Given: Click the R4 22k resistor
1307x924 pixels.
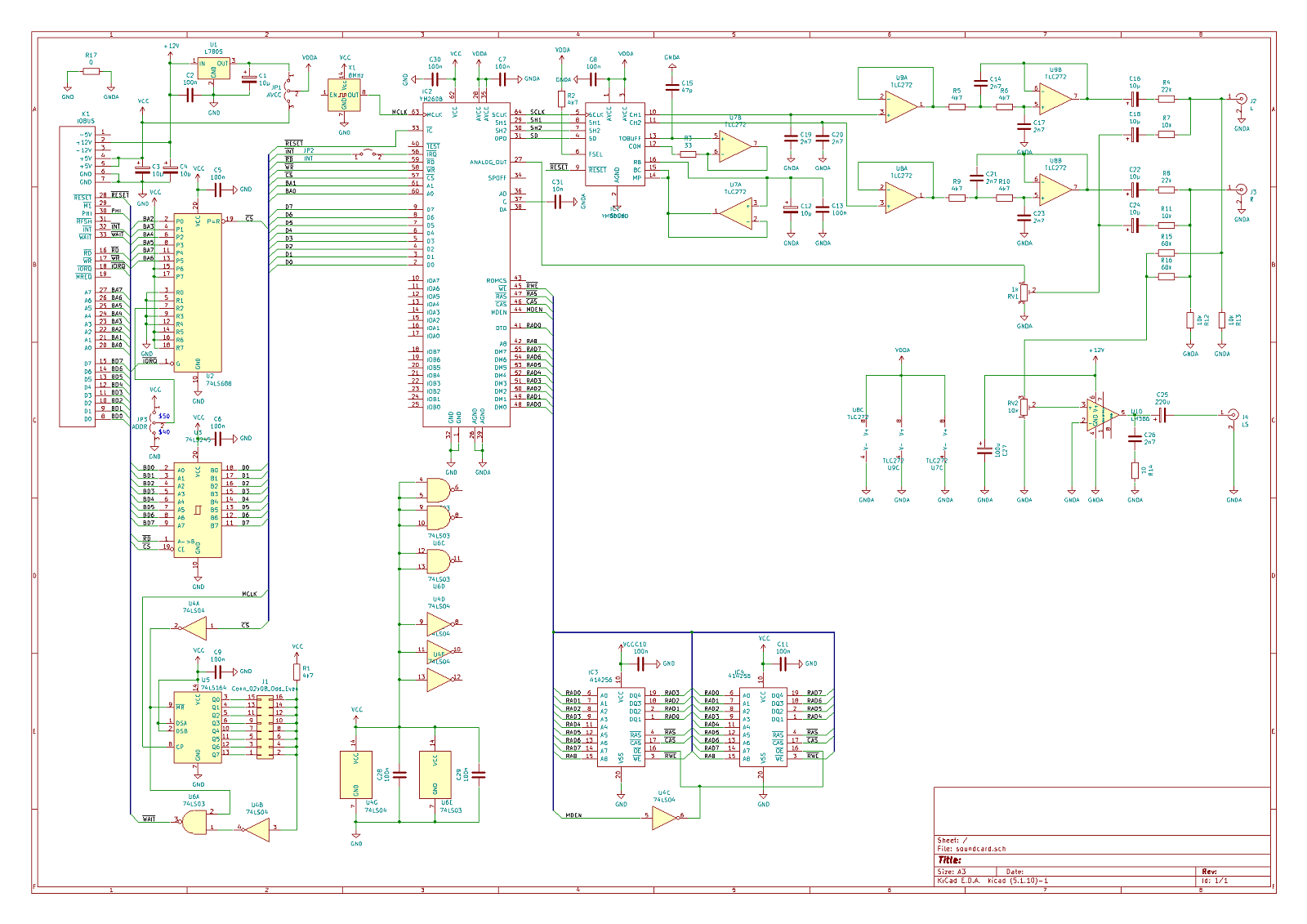Looking at the screenshot, I should (x=1166, y=99).
